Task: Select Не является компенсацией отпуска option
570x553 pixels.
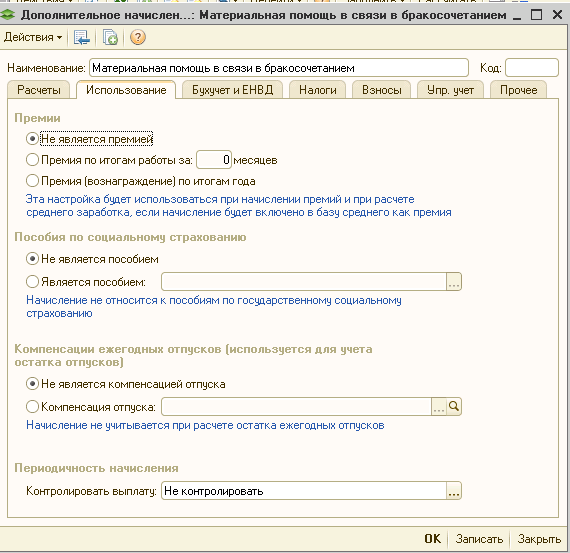Action: (x=32, y=384)
